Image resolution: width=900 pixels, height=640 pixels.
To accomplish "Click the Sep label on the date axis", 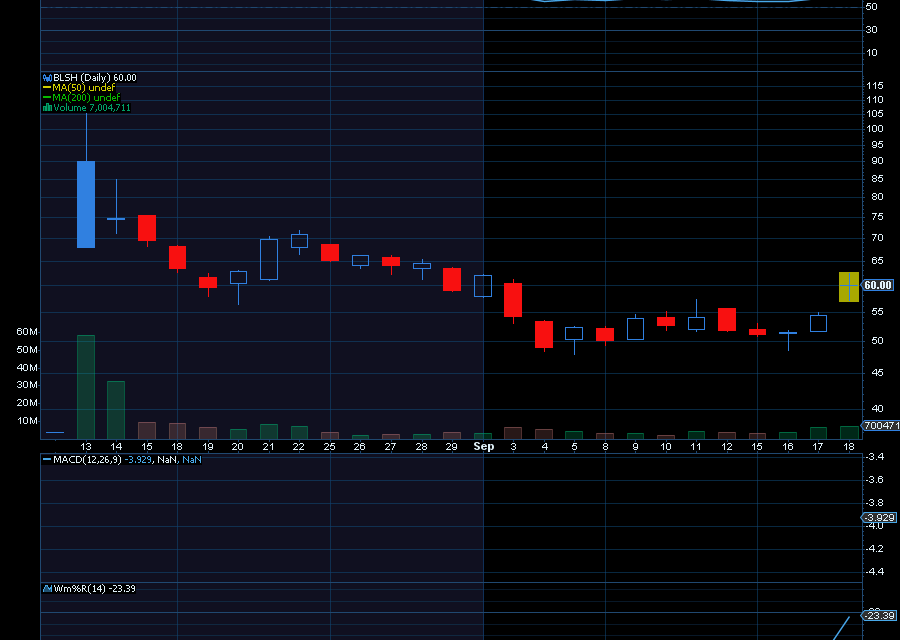I will click(x=485, y=446).
